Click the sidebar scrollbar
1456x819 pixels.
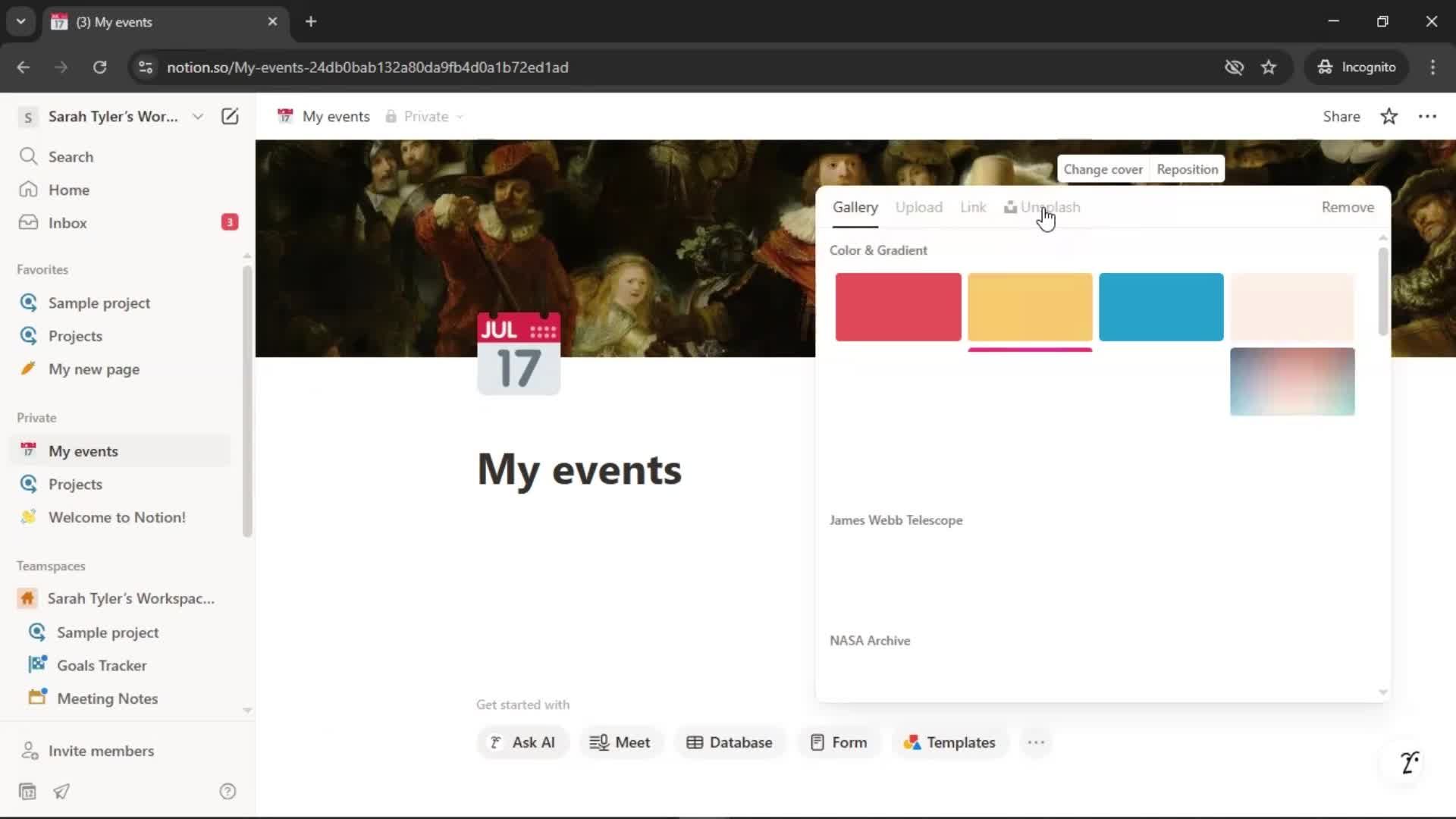247,400
